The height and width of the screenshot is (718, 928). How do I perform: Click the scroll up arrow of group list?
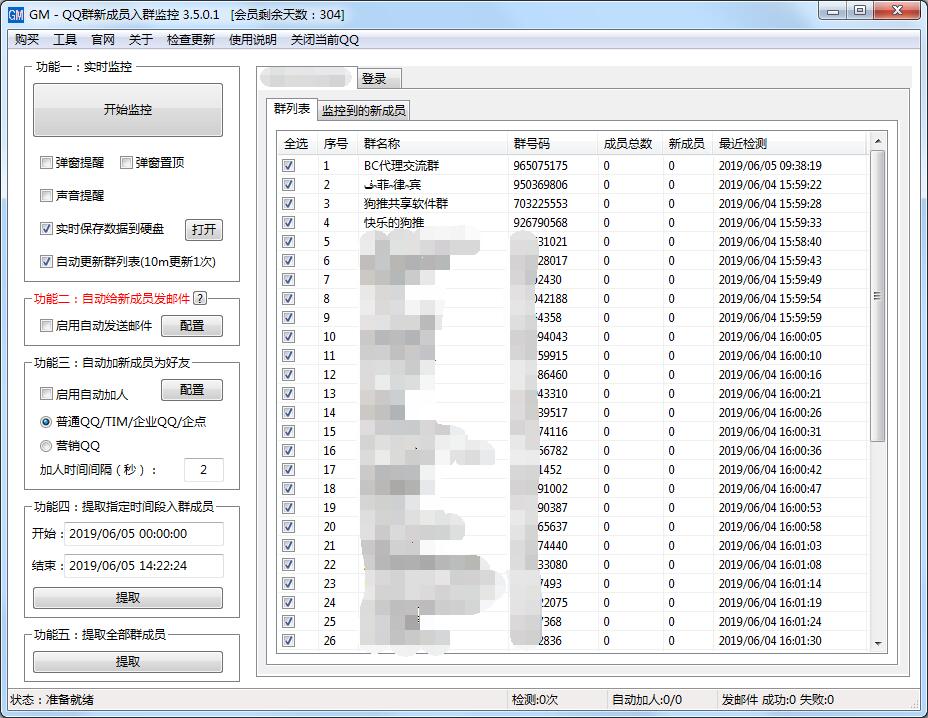tap(878, 141)
